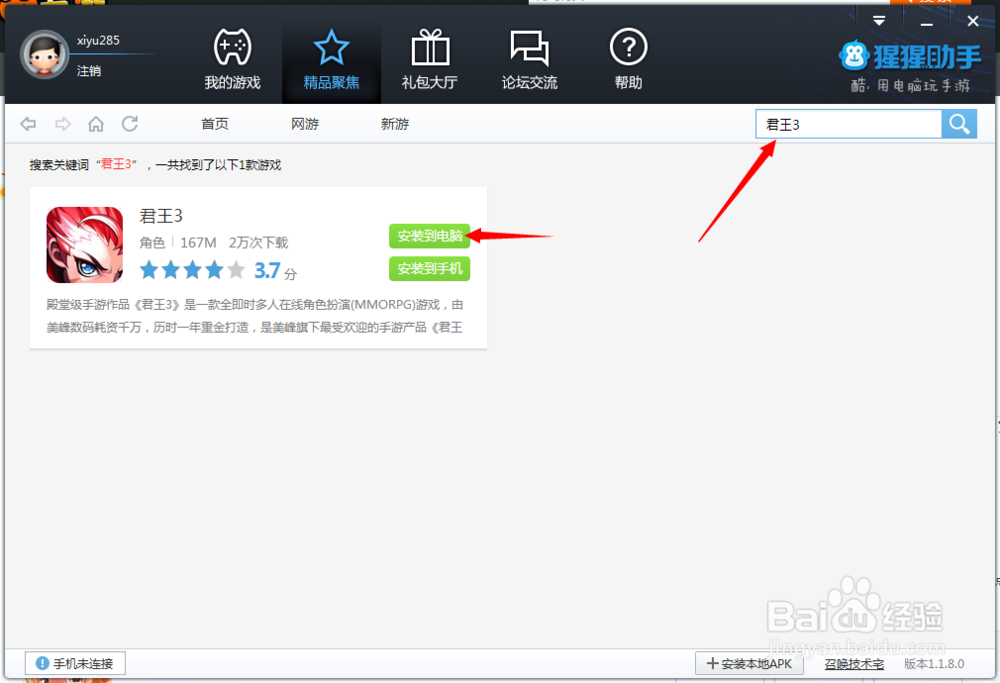
Task: Open the 网游 navigation item
Action: coord(305,124)
